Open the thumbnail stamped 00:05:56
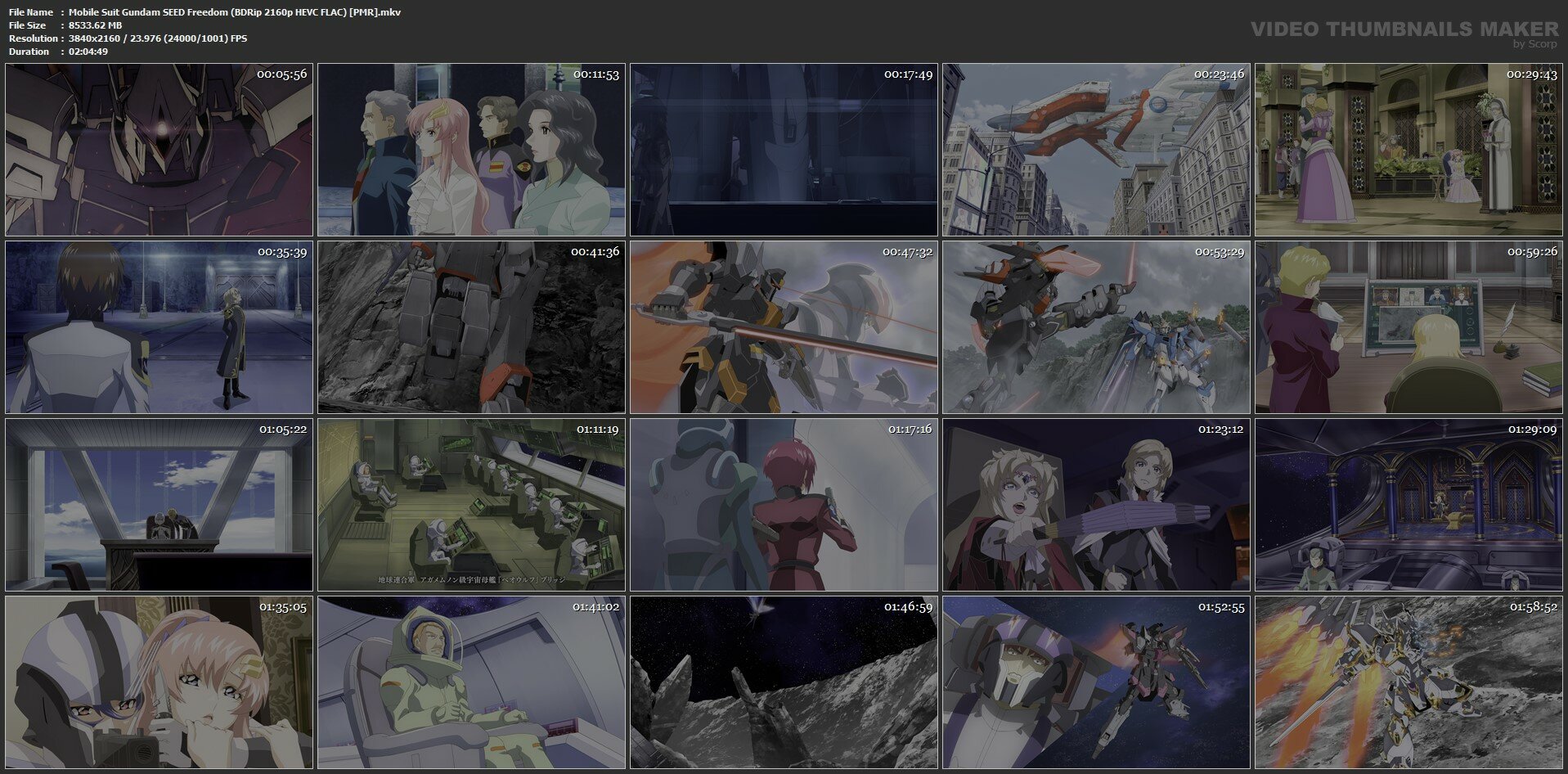 pos(159,151)
